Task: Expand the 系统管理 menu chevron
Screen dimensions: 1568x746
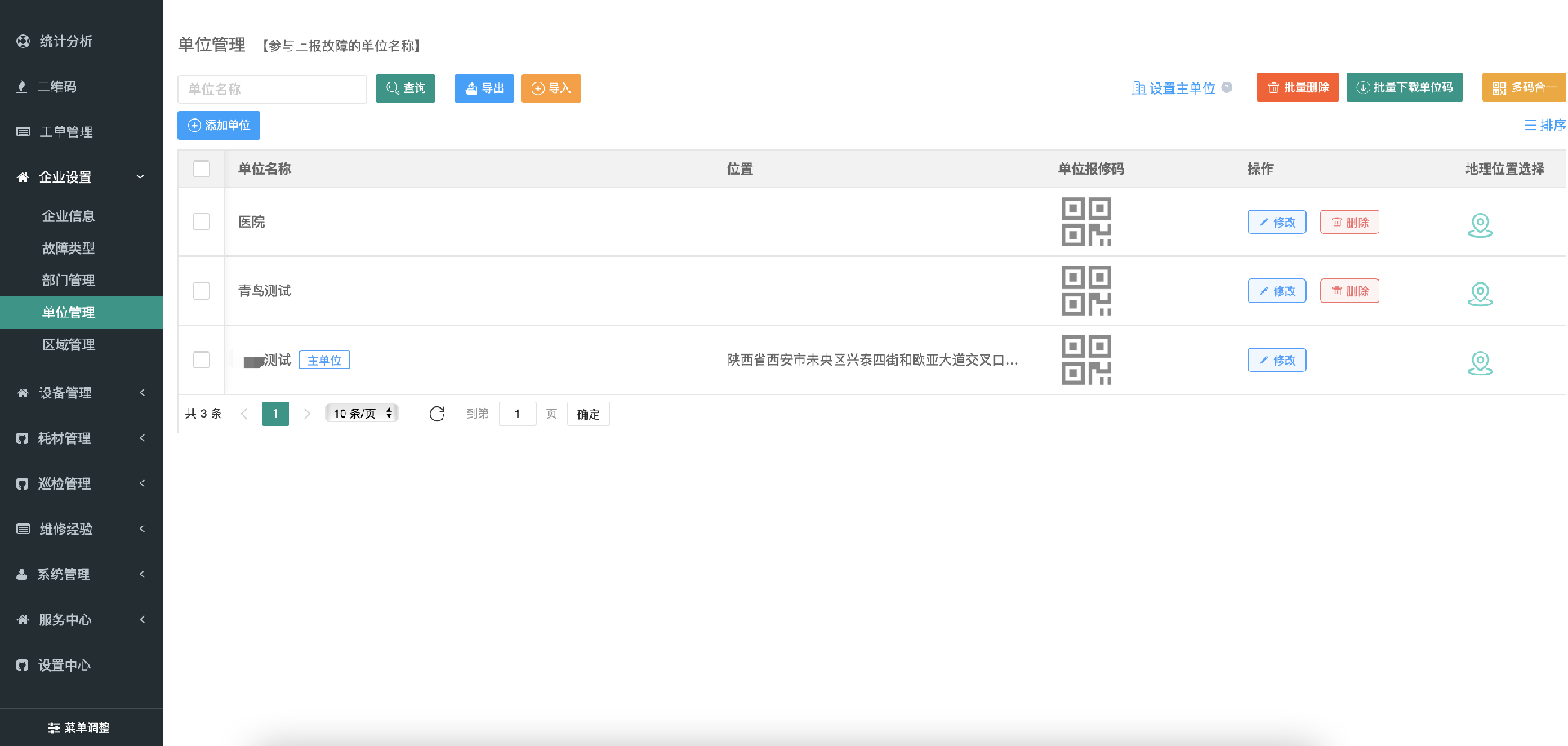Action: point(142,574)
